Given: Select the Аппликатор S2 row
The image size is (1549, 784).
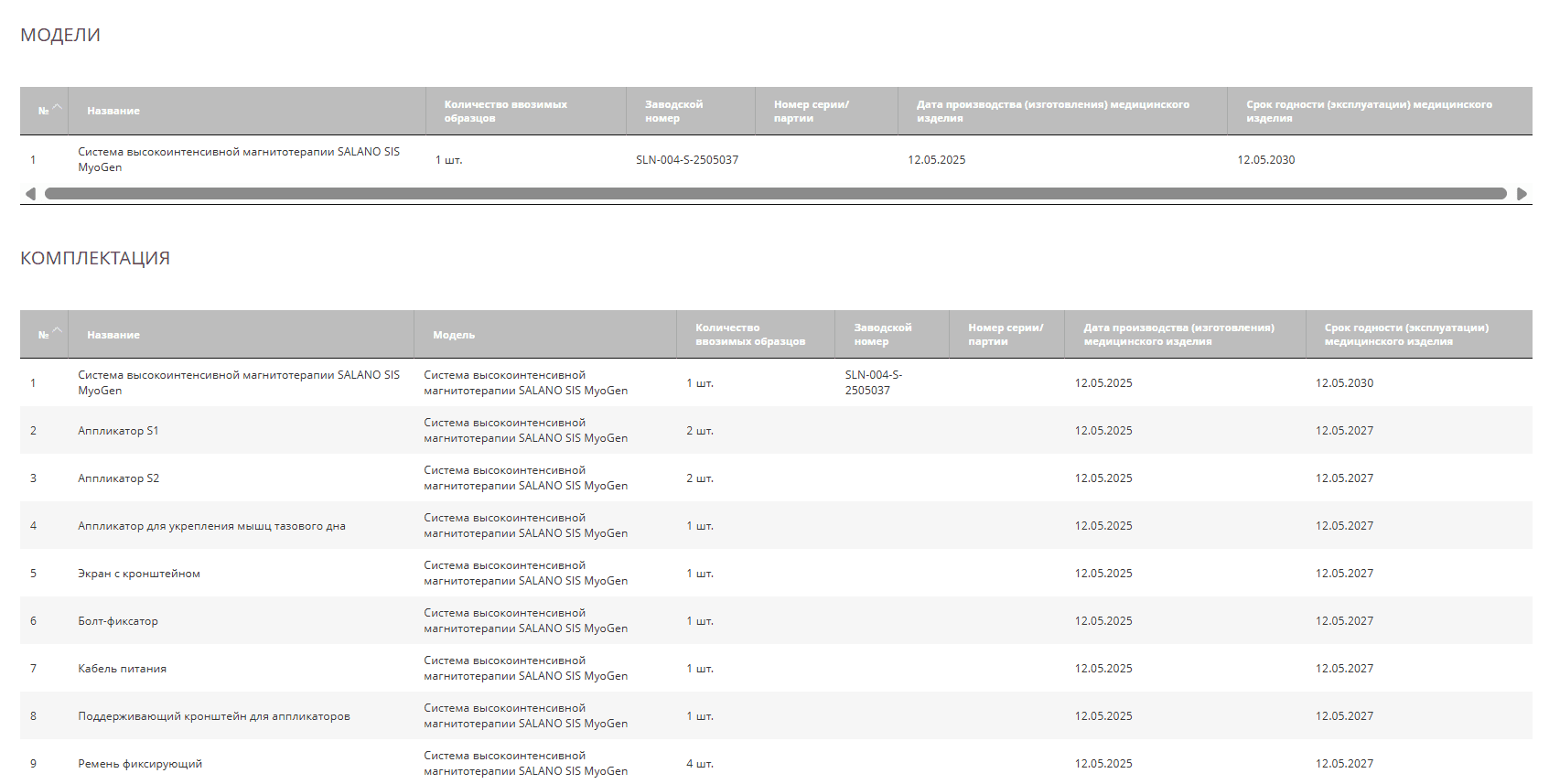Looking at the screenshot, I should point(118,478).
